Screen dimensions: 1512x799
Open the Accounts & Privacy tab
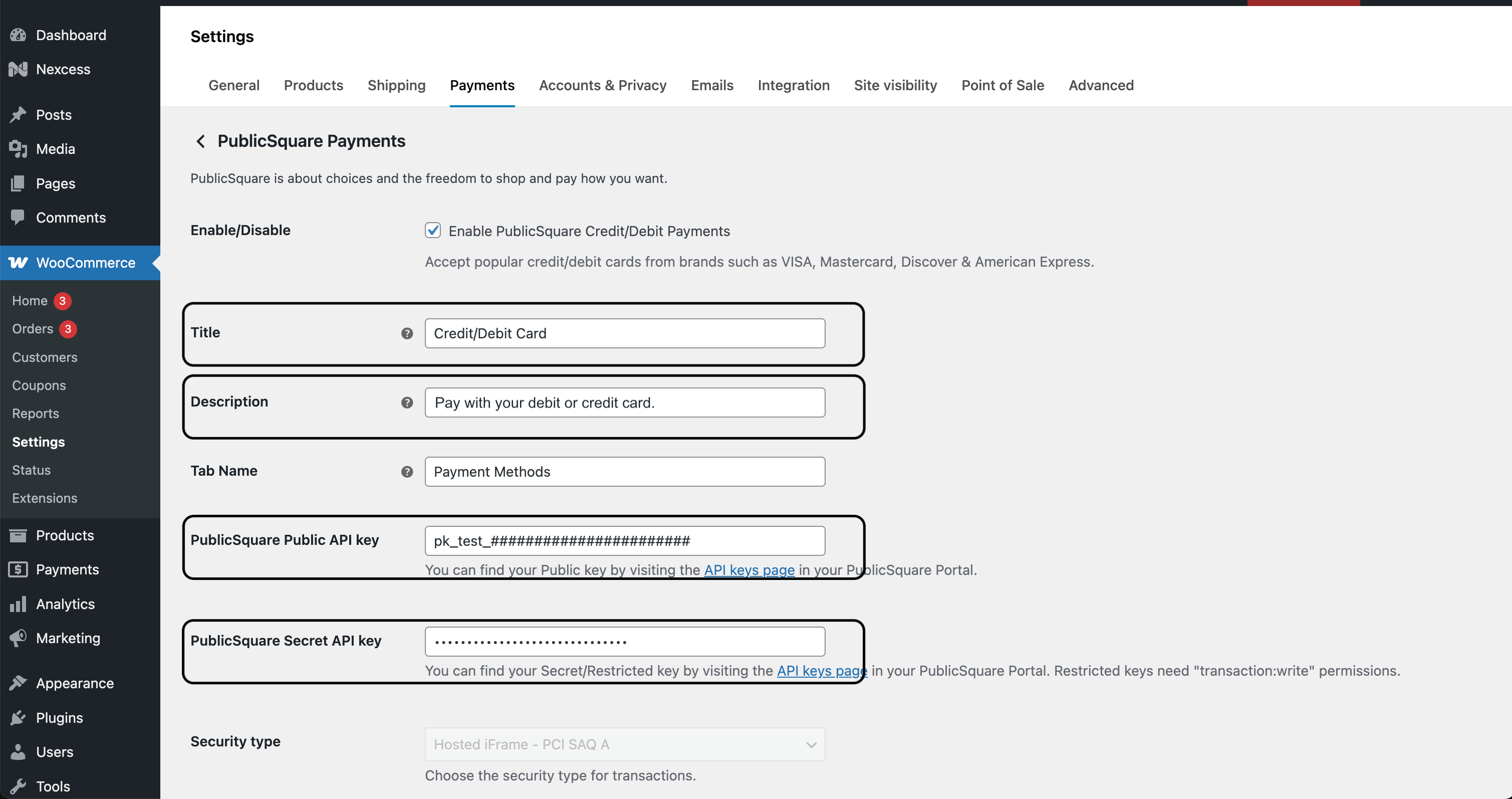(603, 85)
